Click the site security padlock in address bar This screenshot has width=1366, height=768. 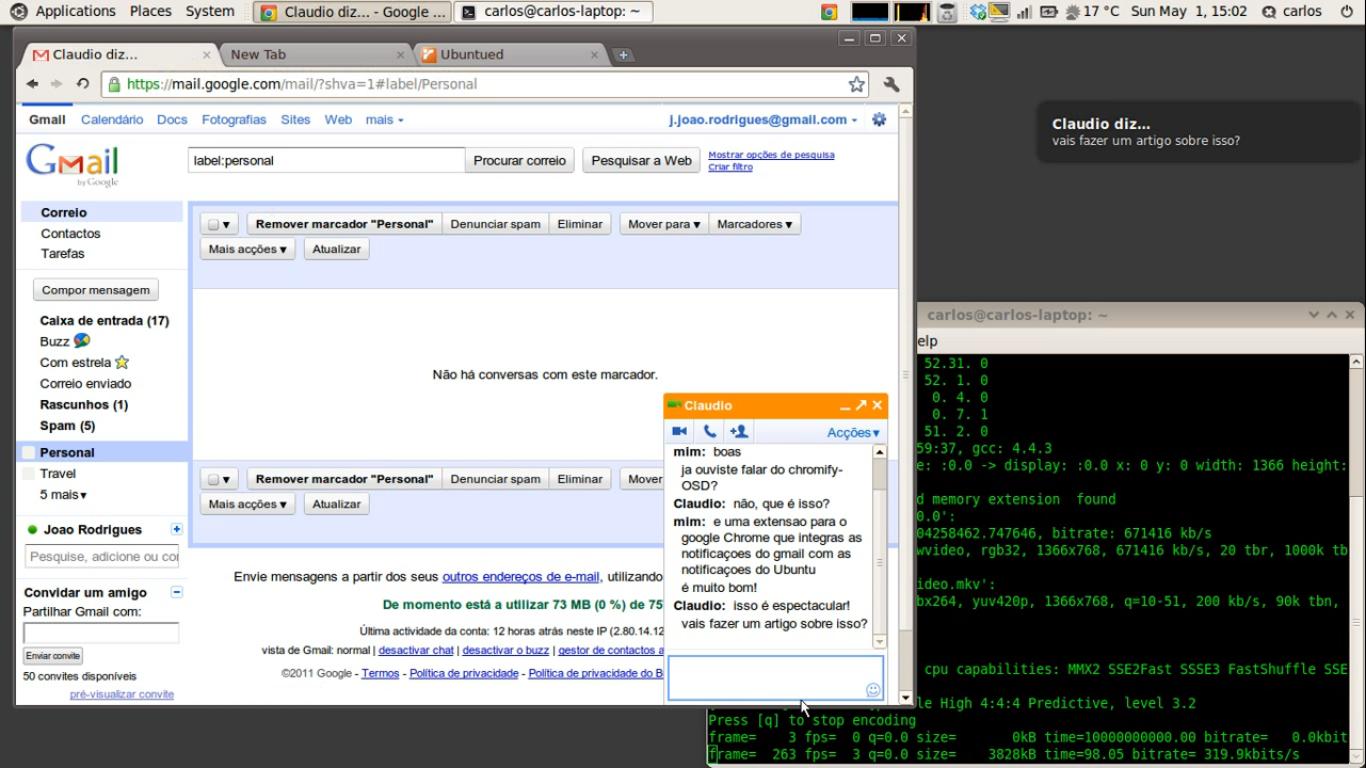(x=114, y=84)
